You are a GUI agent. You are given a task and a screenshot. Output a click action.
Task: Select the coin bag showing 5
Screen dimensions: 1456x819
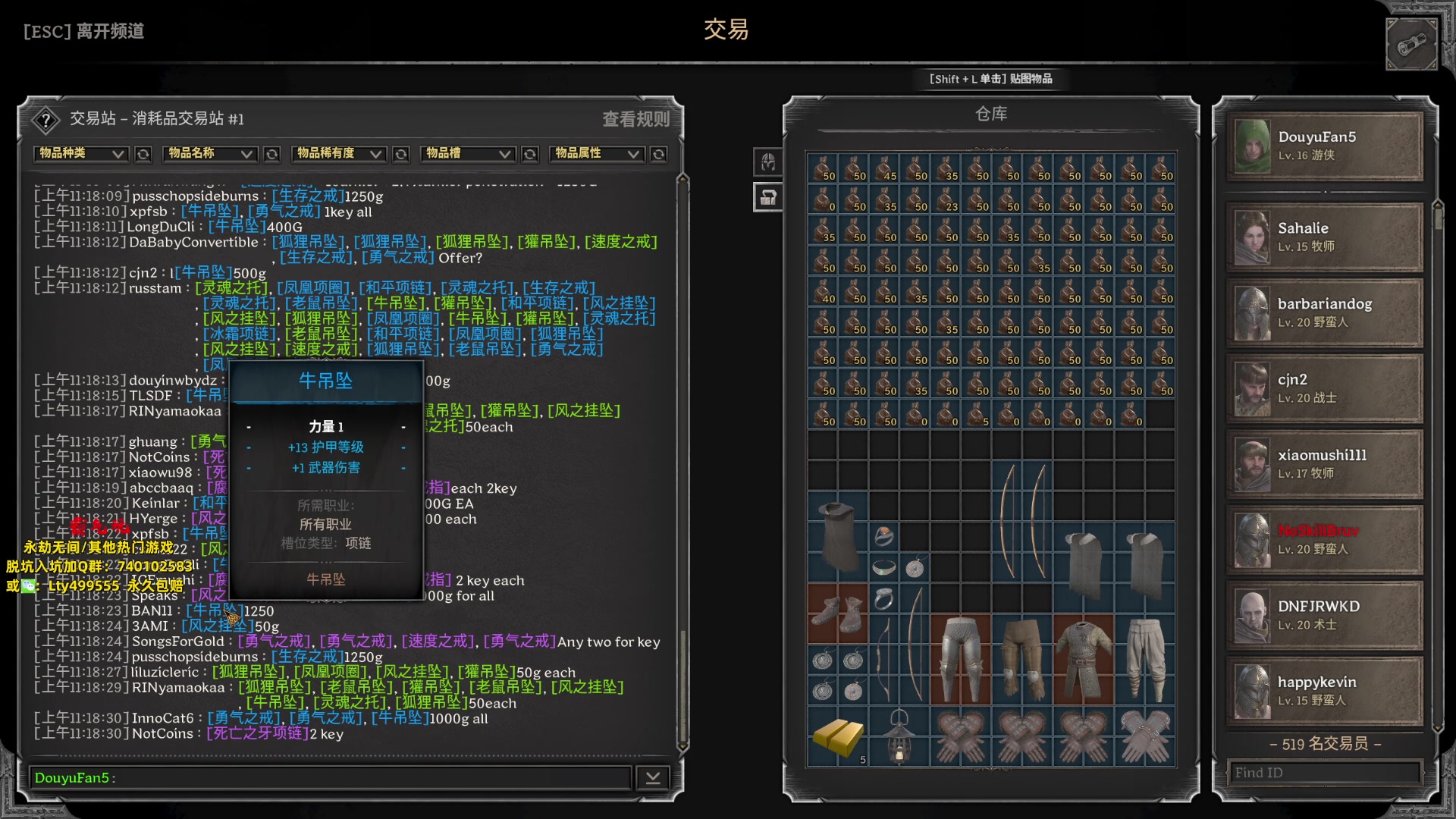tap(976, 414)
